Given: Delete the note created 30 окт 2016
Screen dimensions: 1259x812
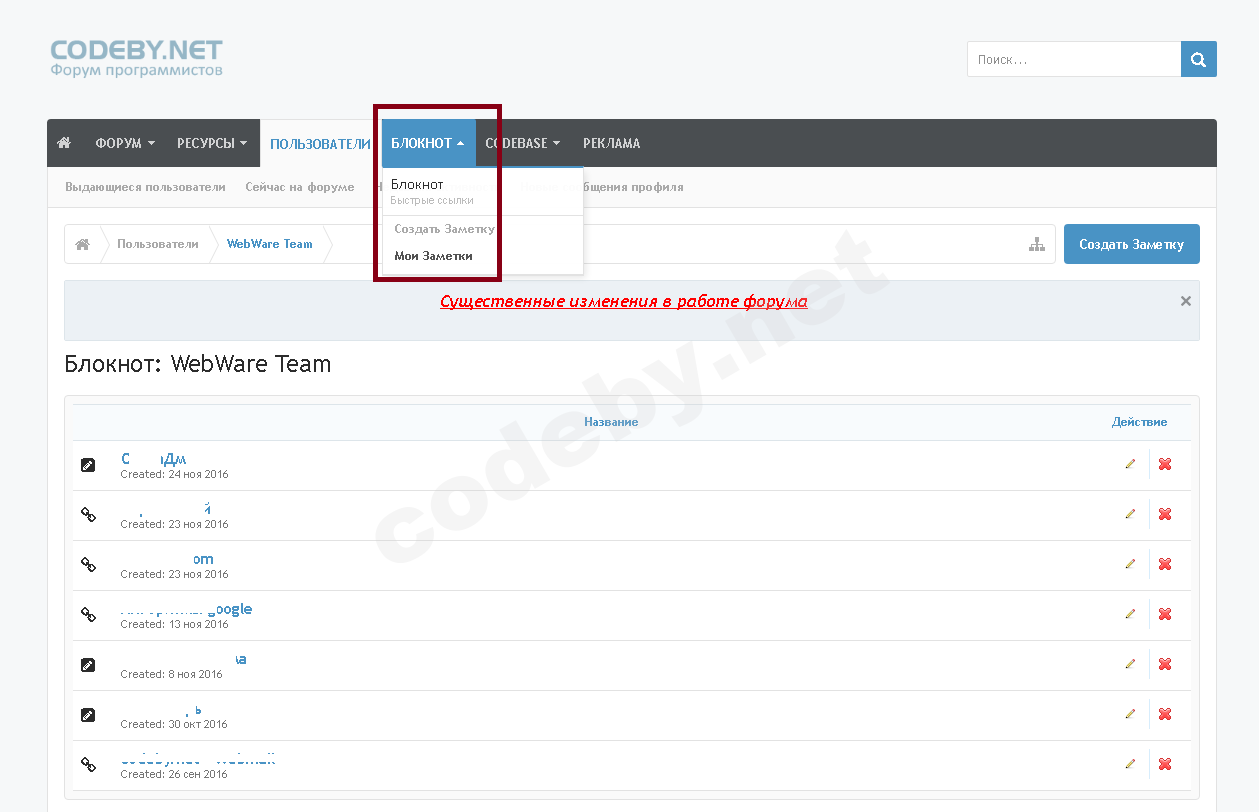Looking at the screenshot, I should (x=1165, y=714).
